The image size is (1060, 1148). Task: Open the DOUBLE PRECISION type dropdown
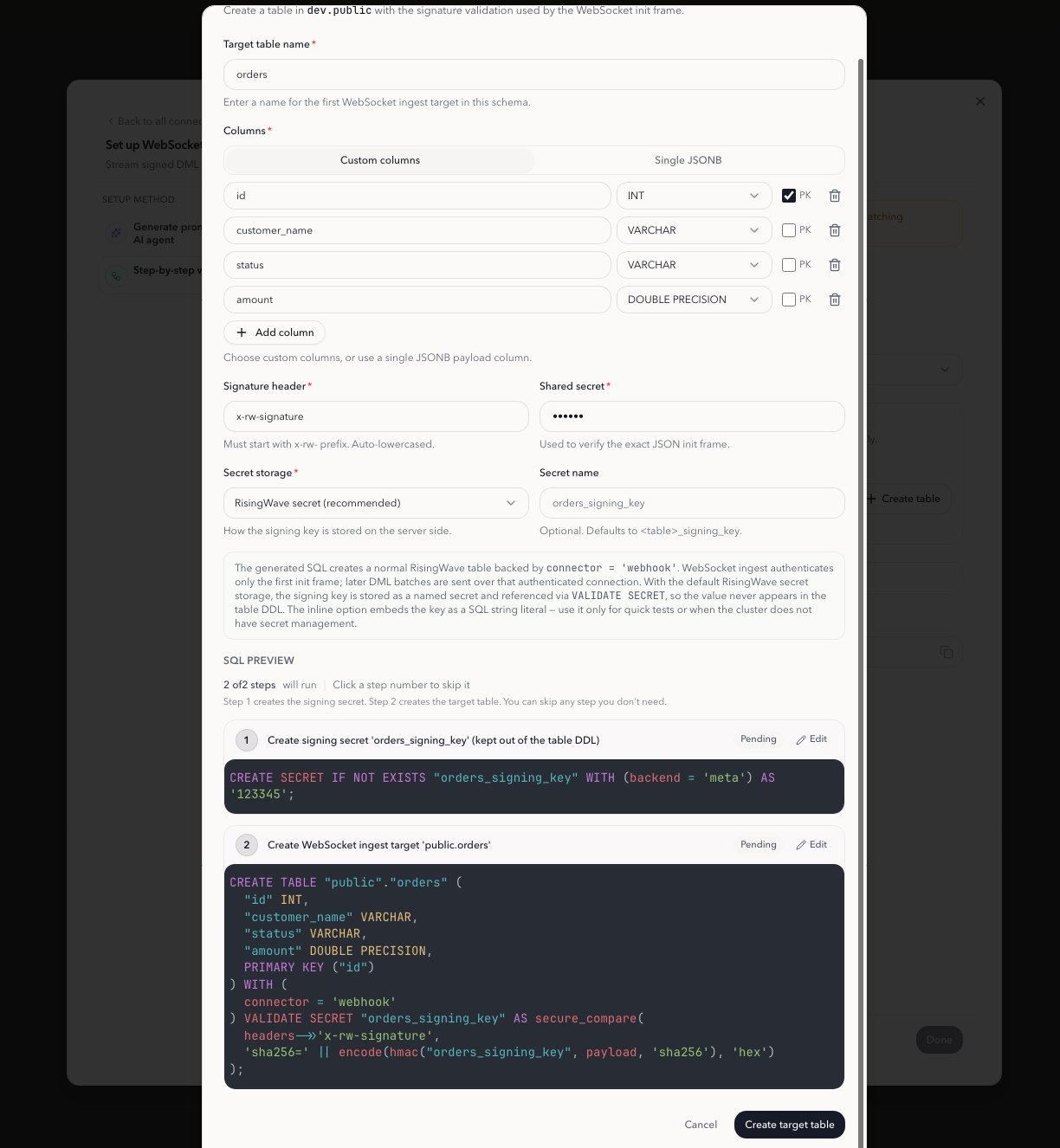tap(694, 300)
